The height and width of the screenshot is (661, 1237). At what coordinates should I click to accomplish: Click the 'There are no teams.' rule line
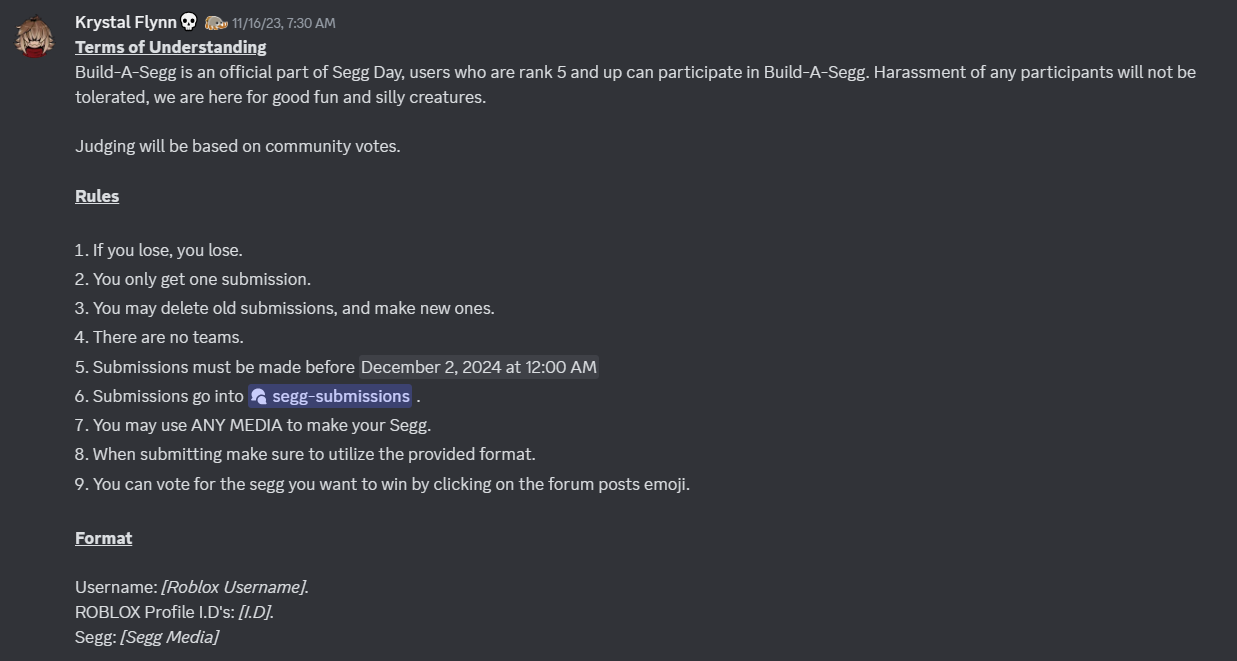(159, 337)
